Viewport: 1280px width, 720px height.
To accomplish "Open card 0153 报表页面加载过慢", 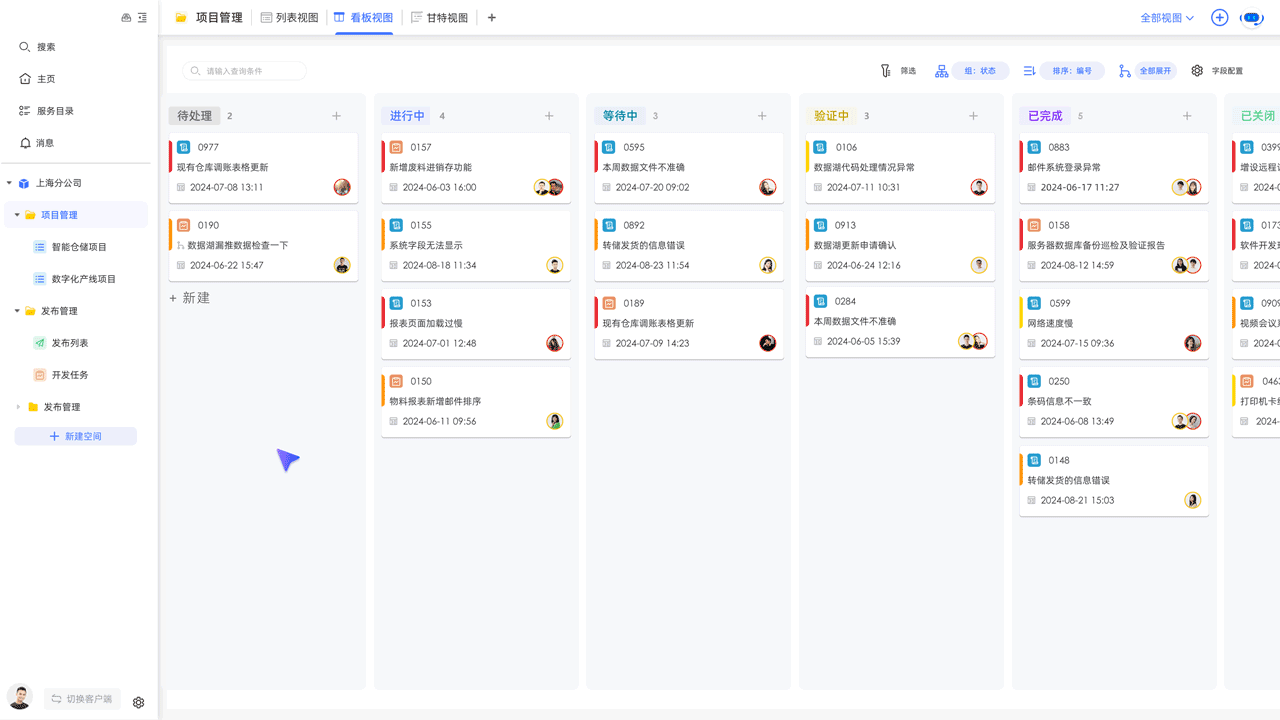I will coord(476,324).
